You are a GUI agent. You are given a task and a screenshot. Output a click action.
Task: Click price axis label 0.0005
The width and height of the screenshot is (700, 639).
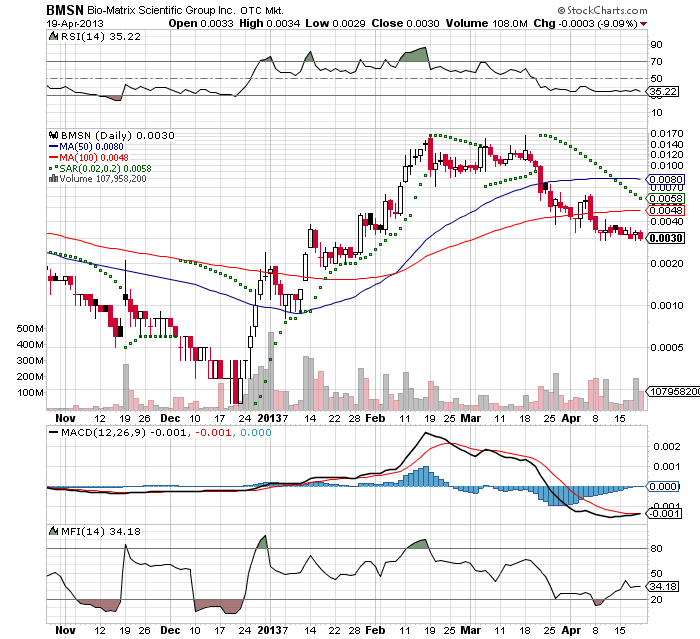(x=667, y=348)
